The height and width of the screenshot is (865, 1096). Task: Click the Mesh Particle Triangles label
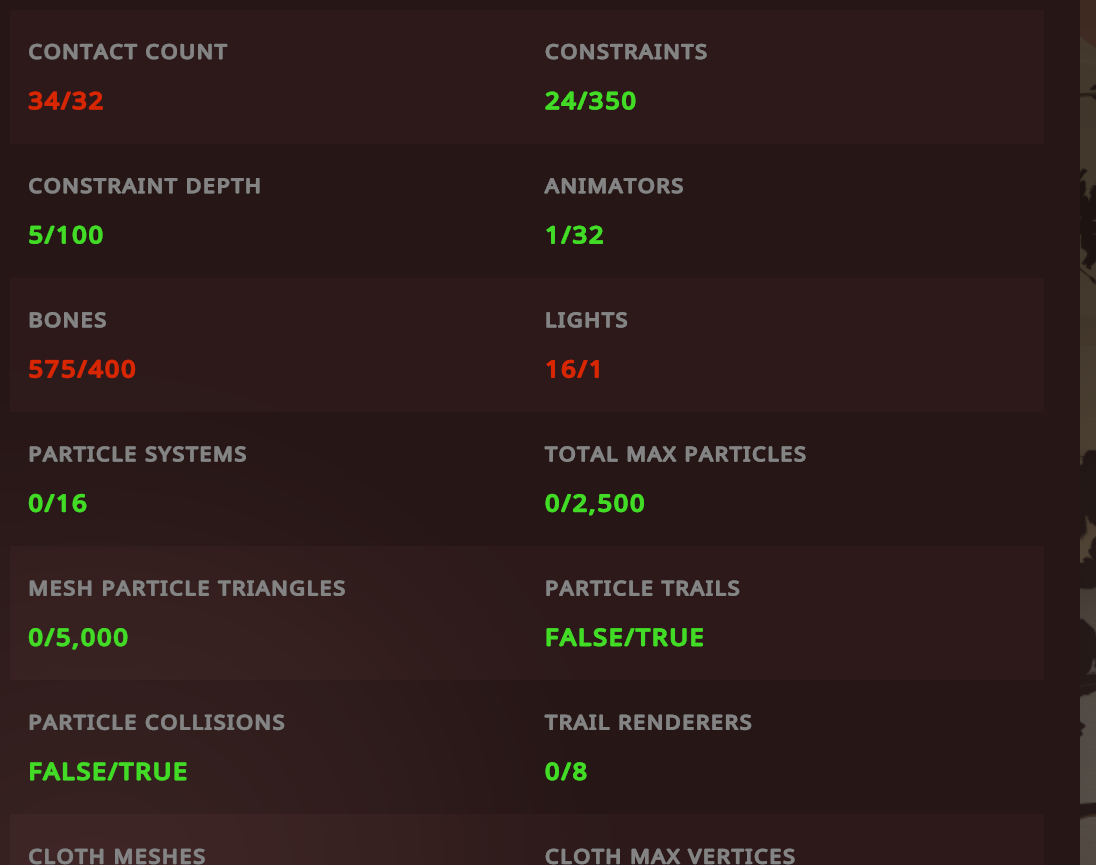pos(187,588)
